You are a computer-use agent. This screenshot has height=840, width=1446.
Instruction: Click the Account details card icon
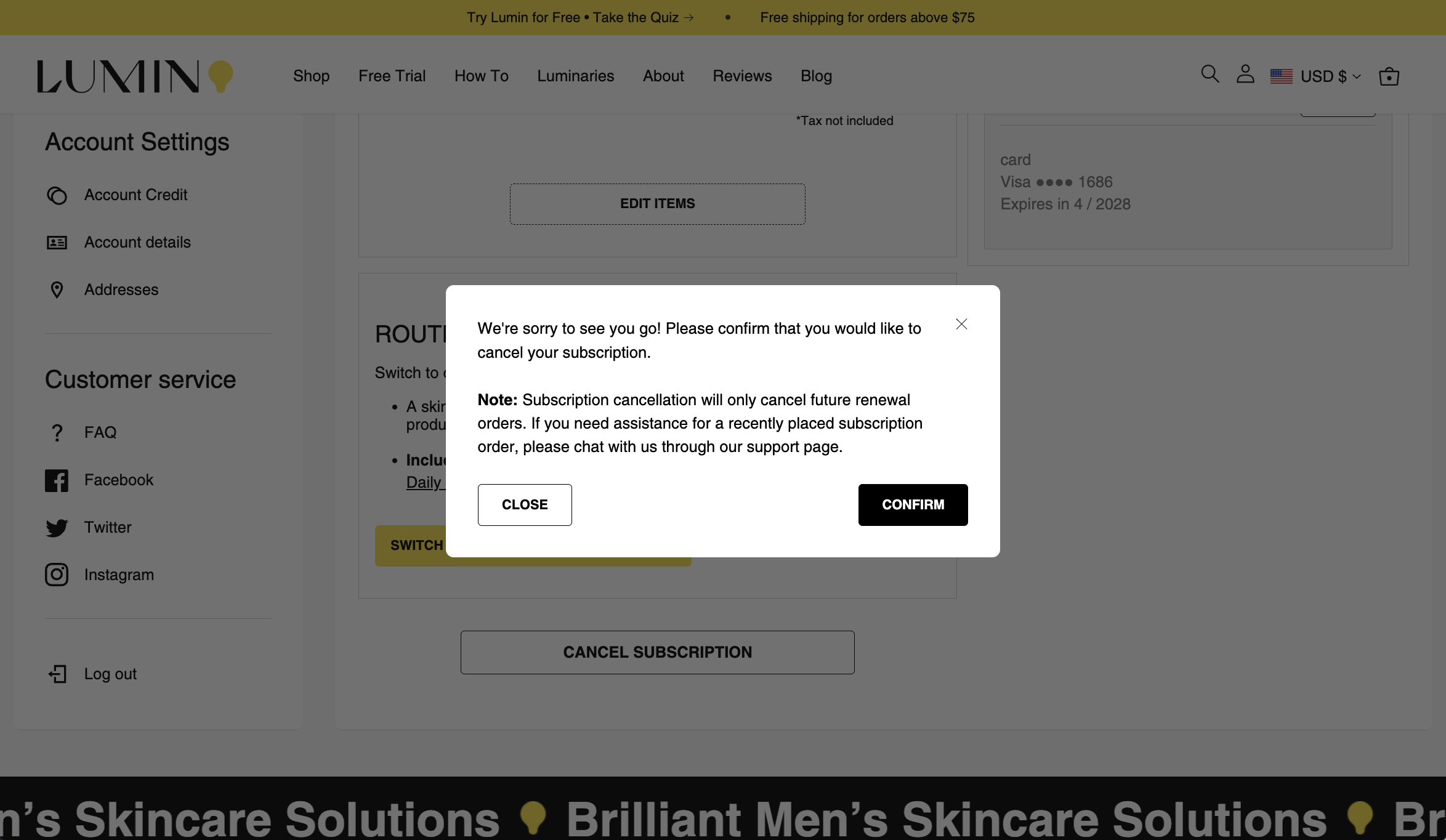(x=57, y=243)
